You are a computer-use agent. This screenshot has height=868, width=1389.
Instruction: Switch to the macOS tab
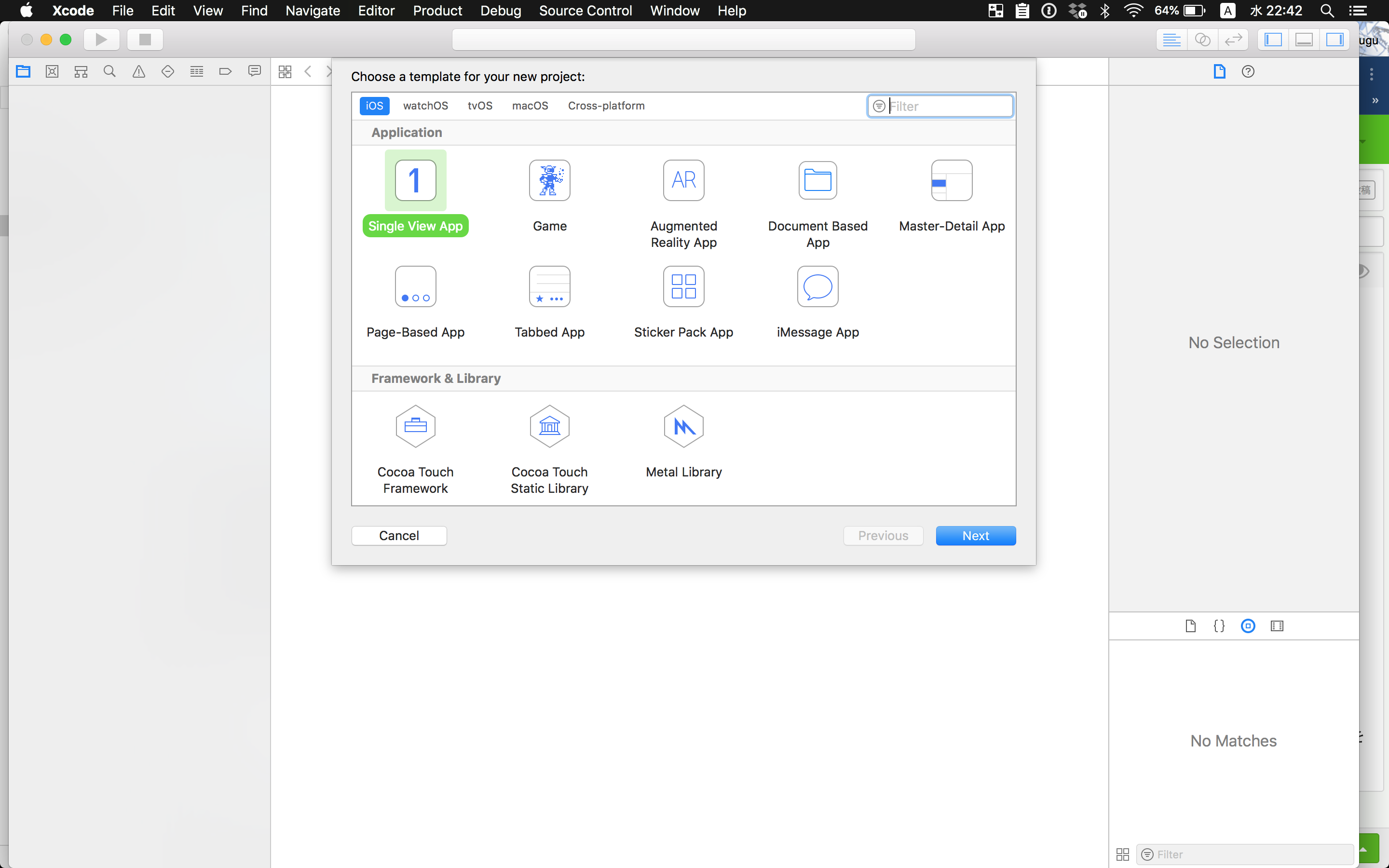530,105
